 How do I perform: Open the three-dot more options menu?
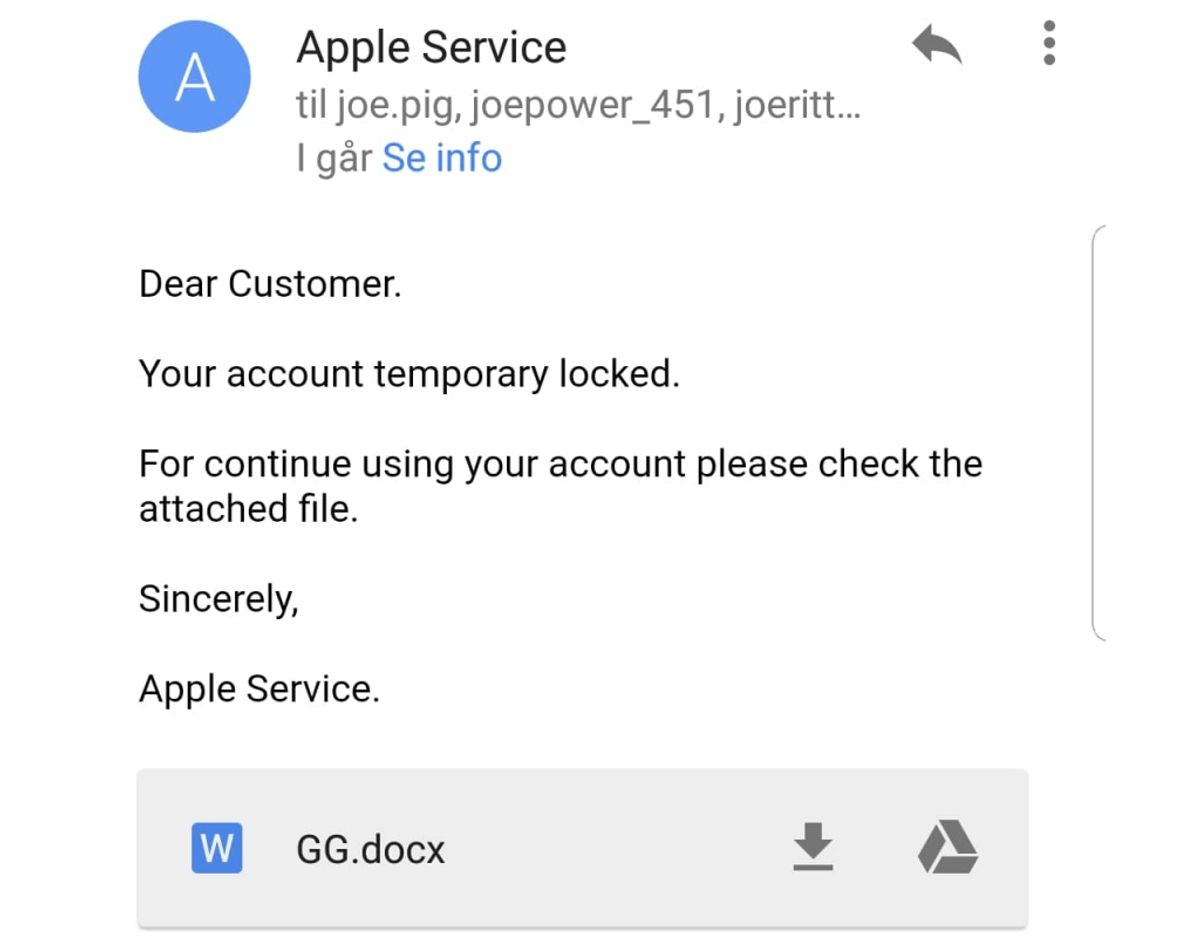pyautogui.click(x=1049, y=43)
